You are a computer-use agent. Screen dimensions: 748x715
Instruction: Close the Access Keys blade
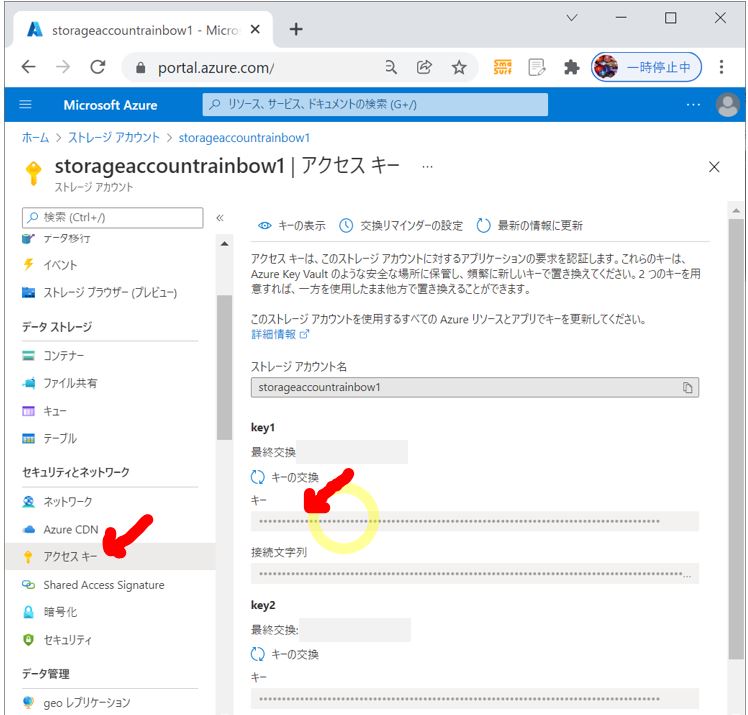(714, 167)
